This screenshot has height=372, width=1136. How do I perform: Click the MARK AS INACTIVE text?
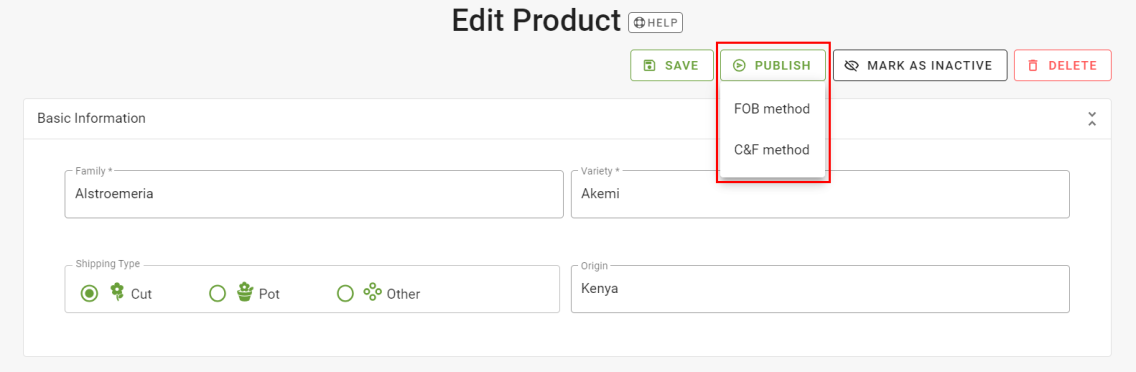pyautogui.click(x=930, y=65)
